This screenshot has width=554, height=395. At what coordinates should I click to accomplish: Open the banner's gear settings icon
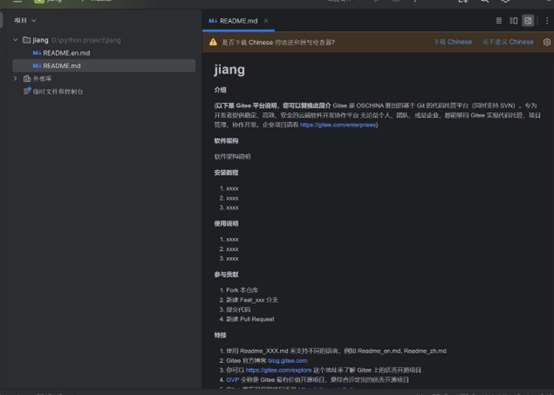coord(547,42)
